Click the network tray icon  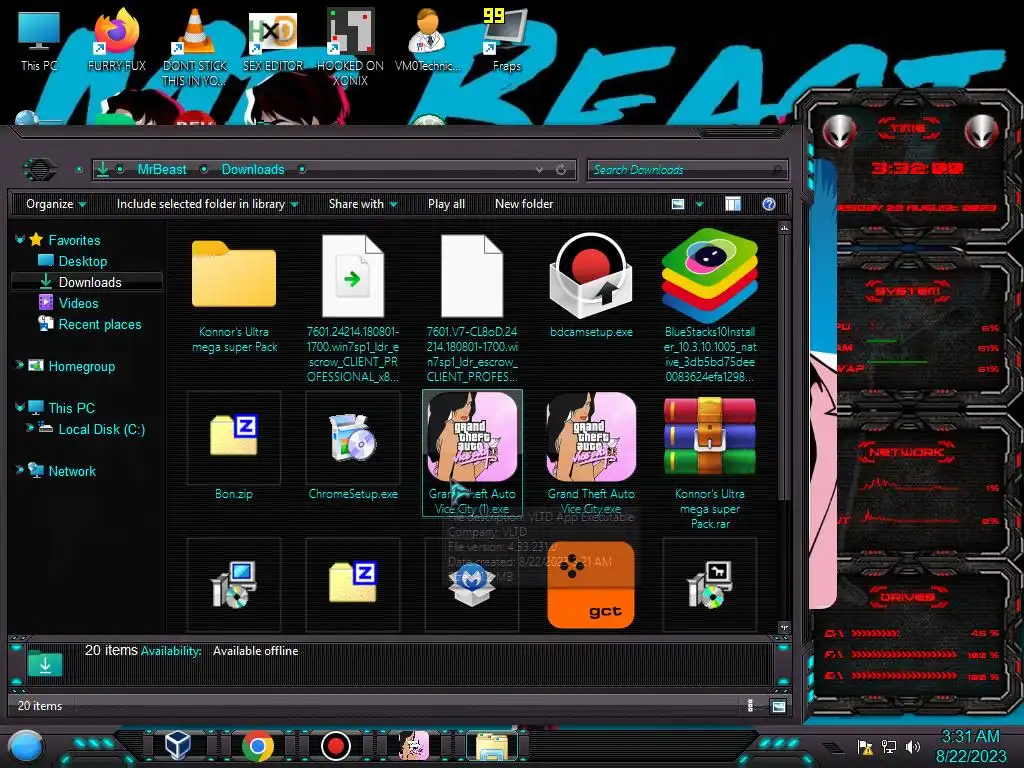pos(889,746)
